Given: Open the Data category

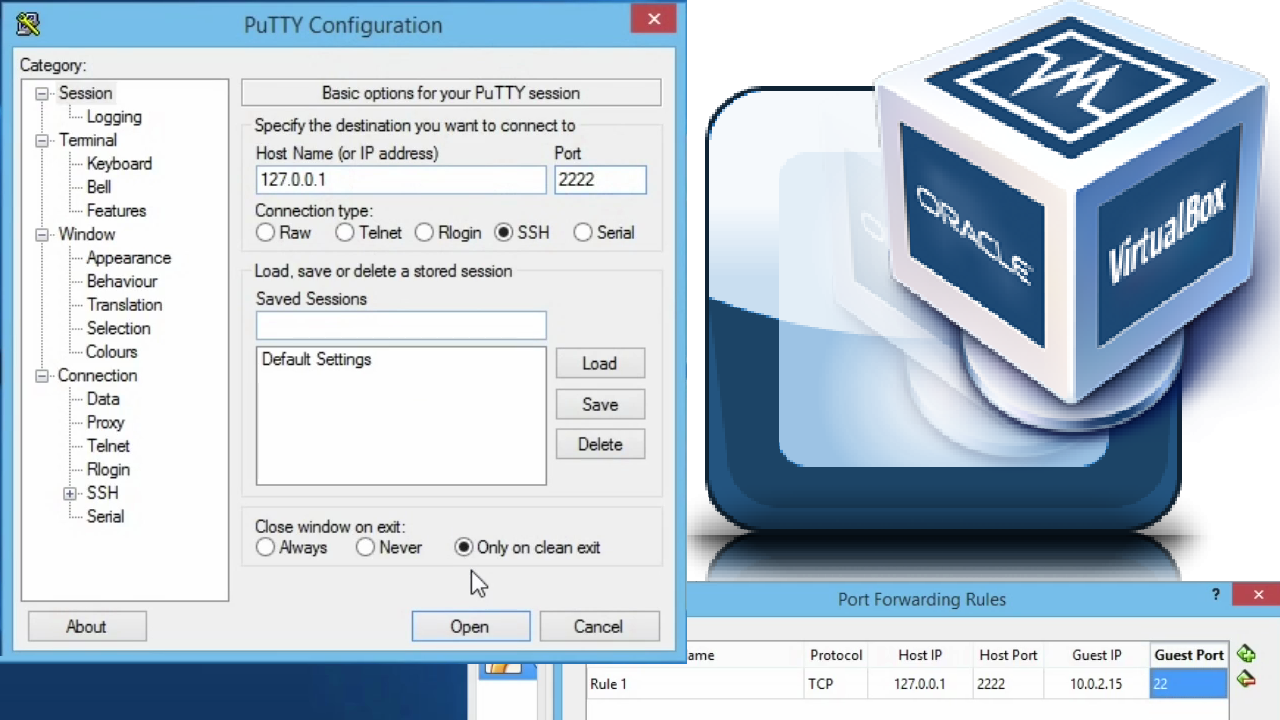Looking at the screenshot, I should (x=103, y=399).
